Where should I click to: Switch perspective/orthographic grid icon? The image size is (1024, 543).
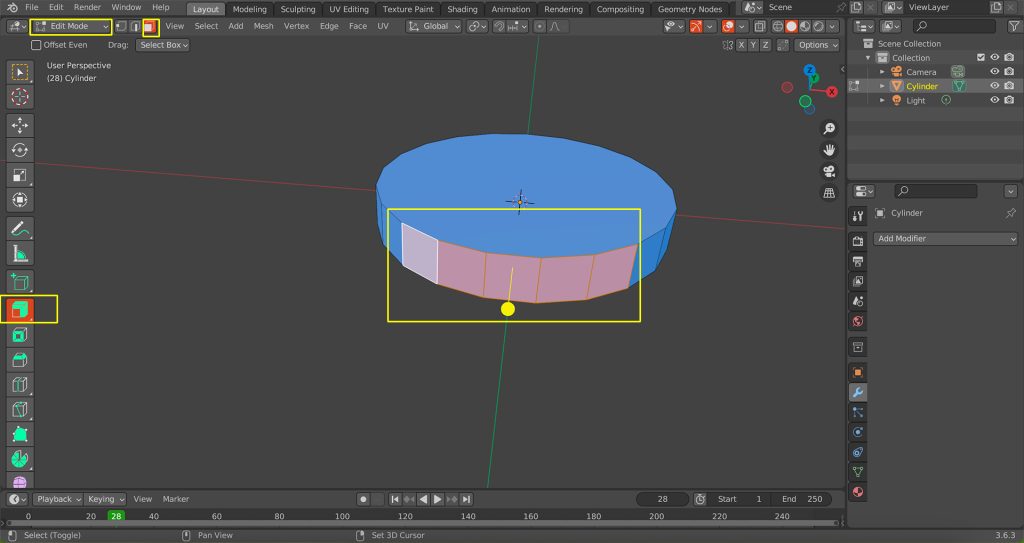click(x=829, y=193)
